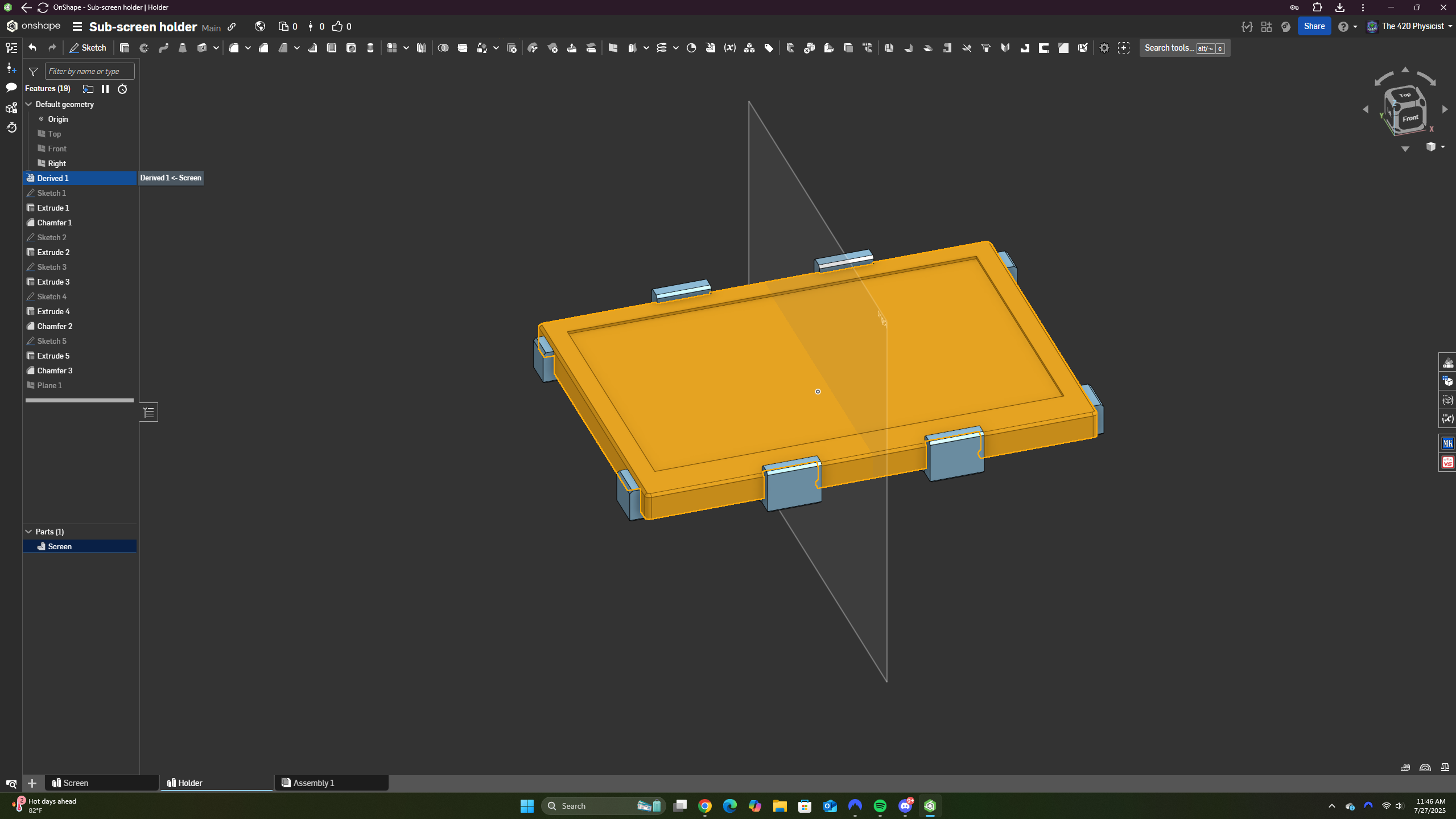The width and height of the screenshot is (1456, 819).
Task: Insert new tab with the plus button
Action: pos(32,784)
